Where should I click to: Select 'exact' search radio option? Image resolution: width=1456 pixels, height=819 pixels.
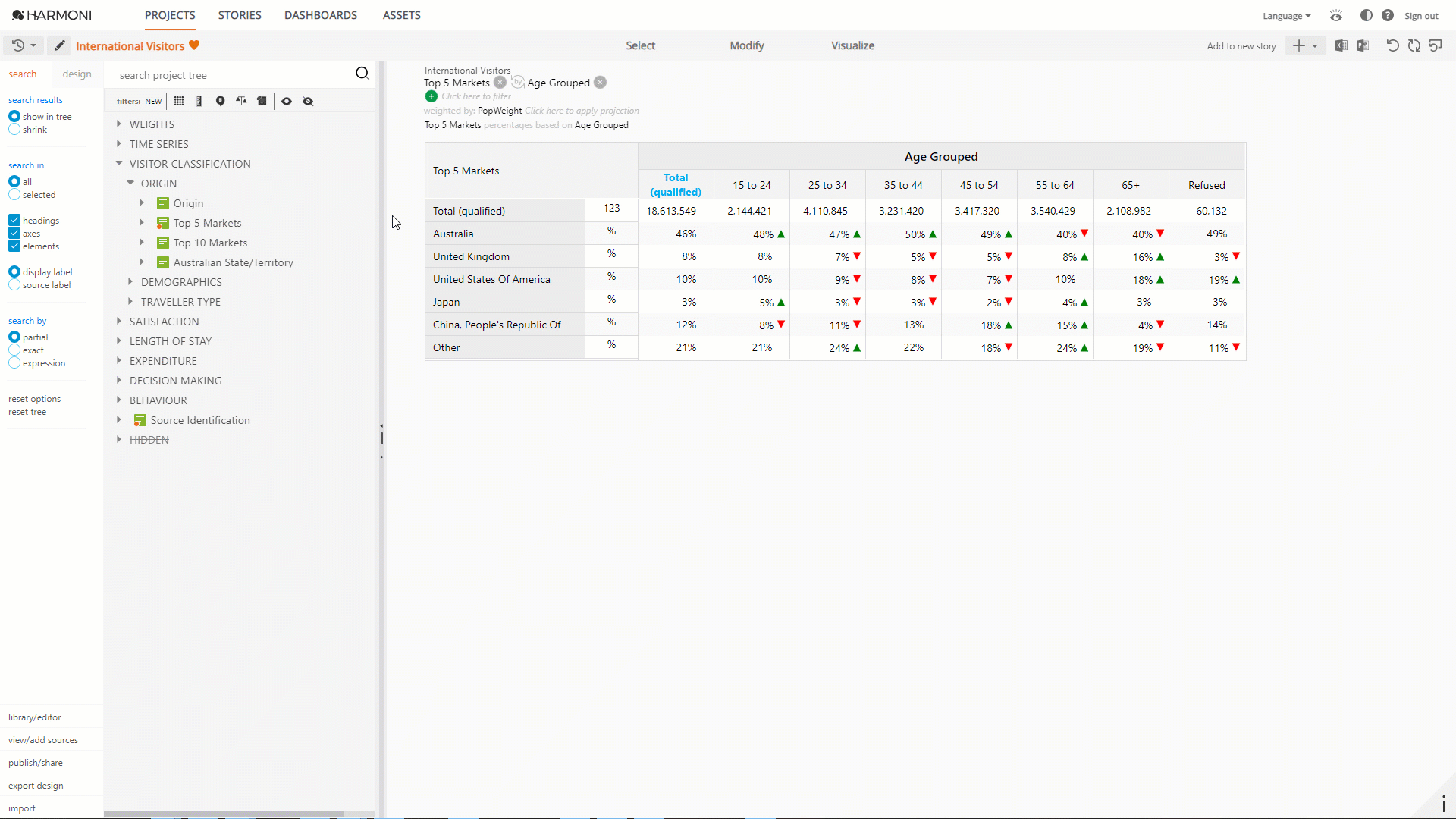coord(14,350)
